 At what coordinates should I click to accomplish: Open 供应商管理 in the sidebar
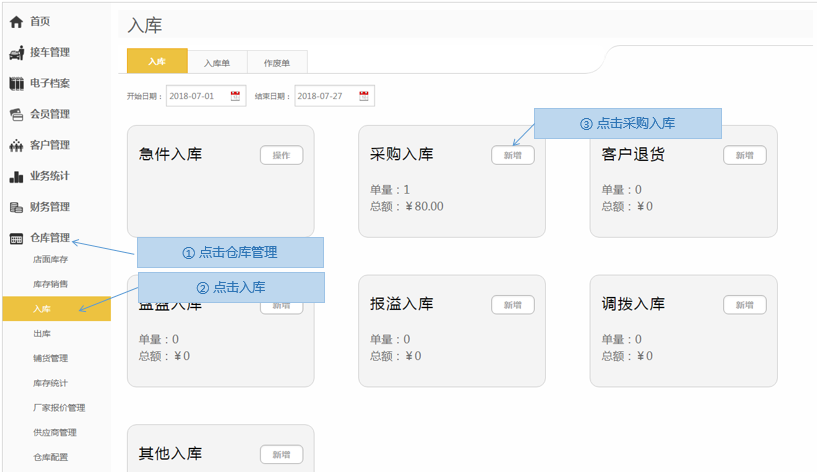[x=54, y=433]
